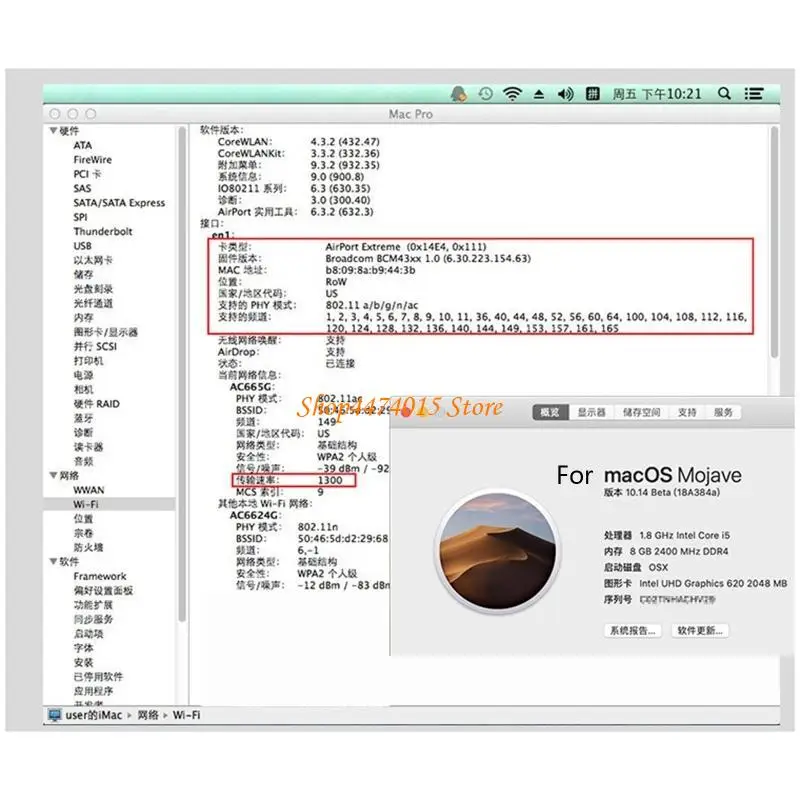Open Spotlight search magnifier icon

tap(724, 94)
